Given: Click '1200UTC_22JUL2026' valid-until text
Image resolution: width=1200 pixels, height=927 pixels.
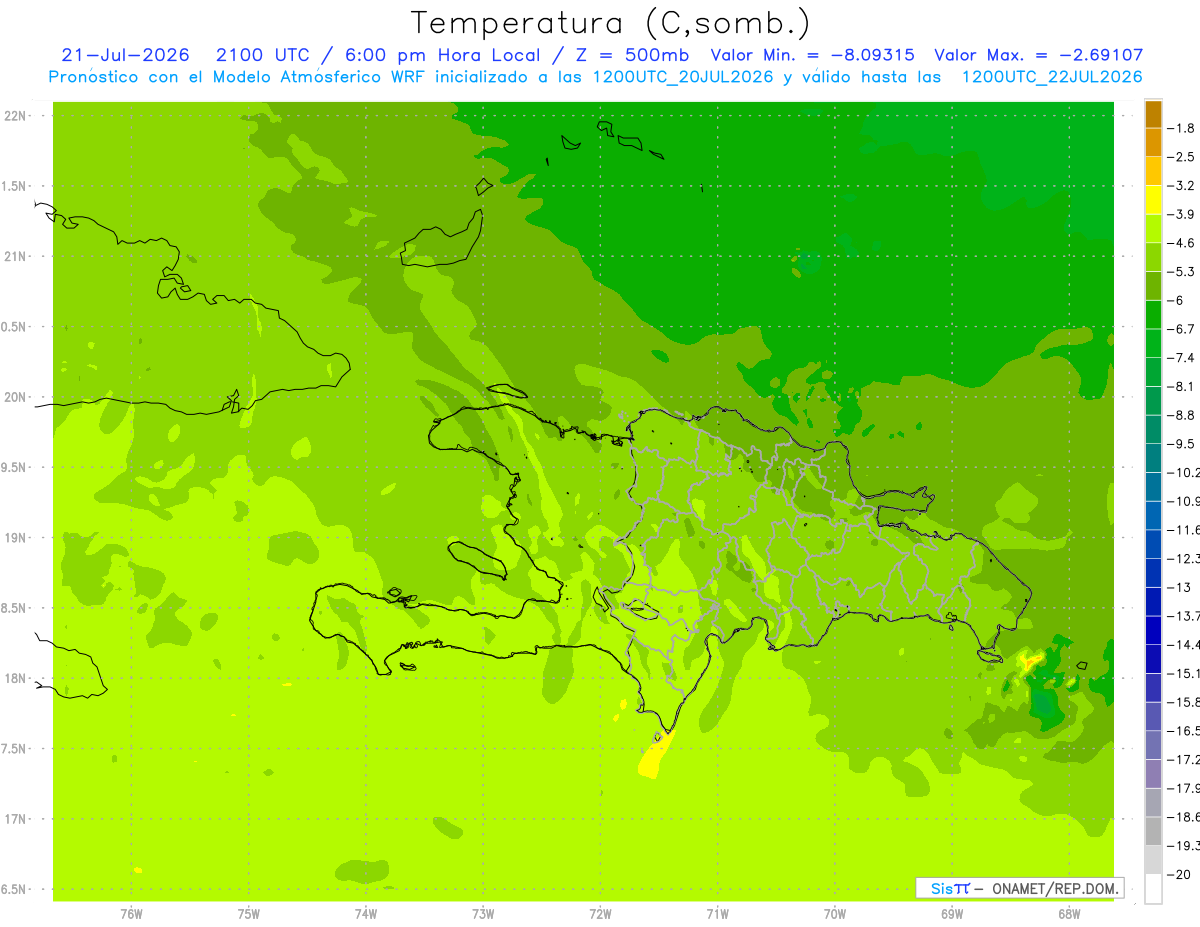Looking at the screenshot, I should (1052, 77).
